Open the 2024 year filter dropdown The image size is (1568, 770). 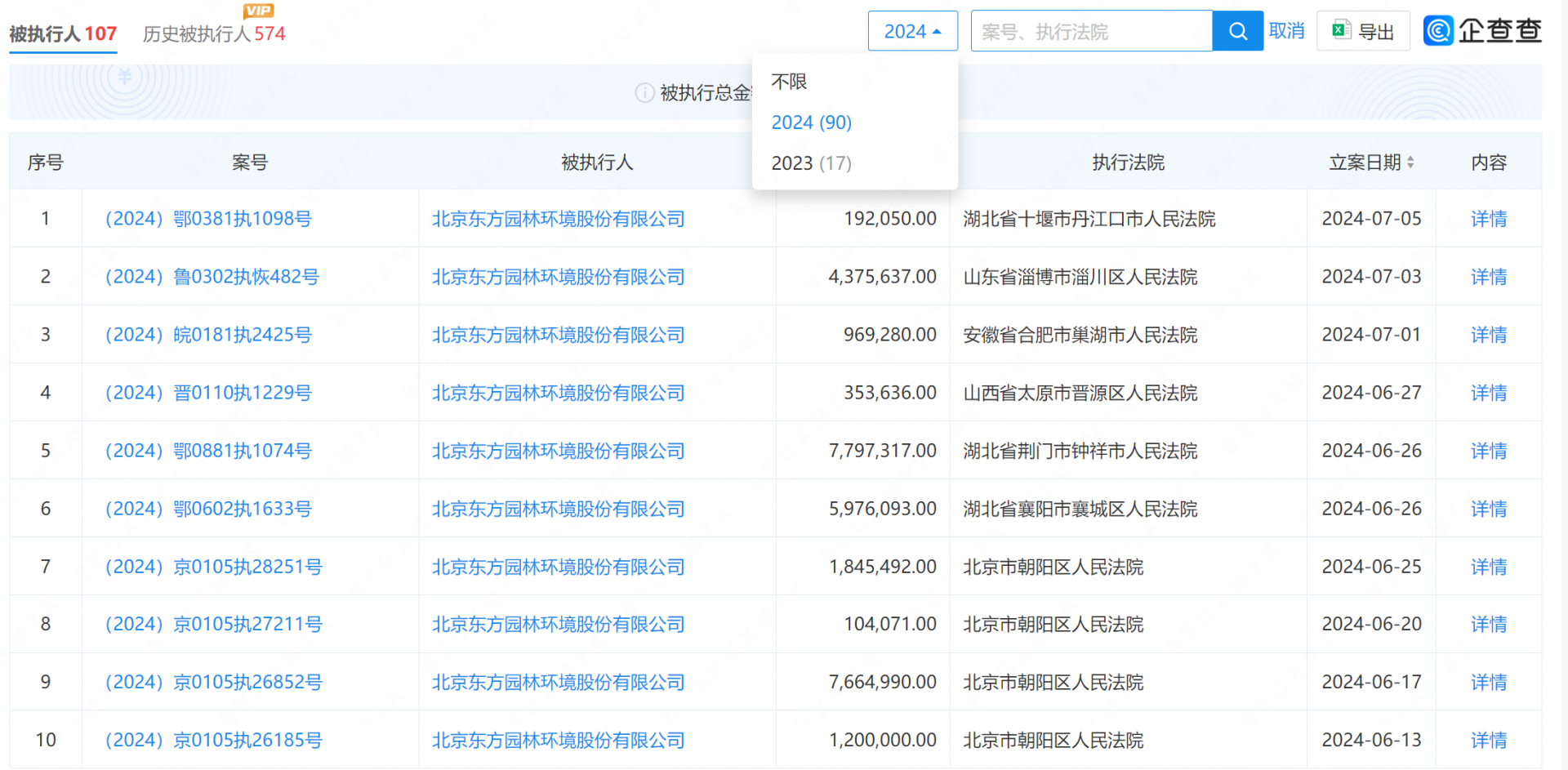tap(912, 31)
